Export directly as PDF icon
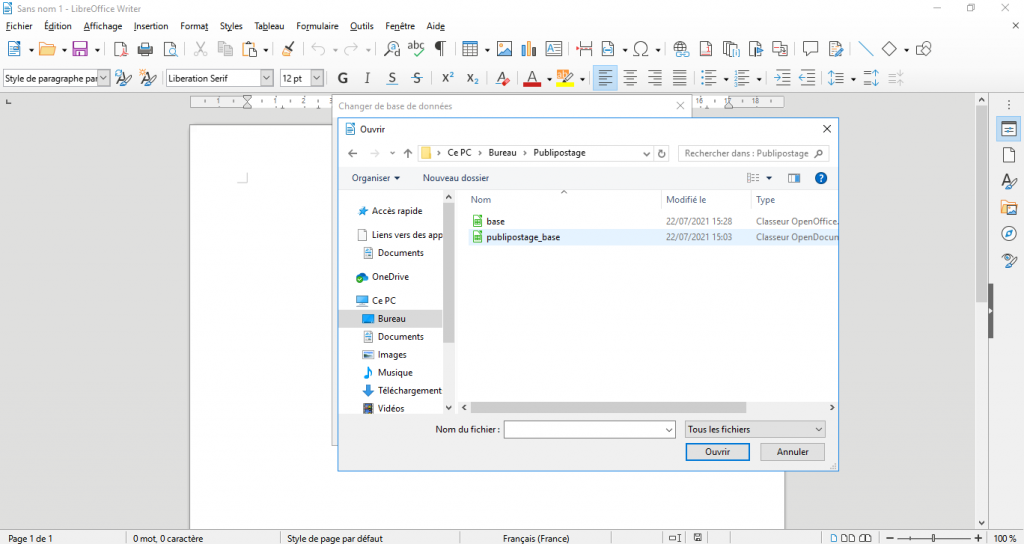Image resolution: width=1024 pixels, height=544 pixels. pos(121,49)
